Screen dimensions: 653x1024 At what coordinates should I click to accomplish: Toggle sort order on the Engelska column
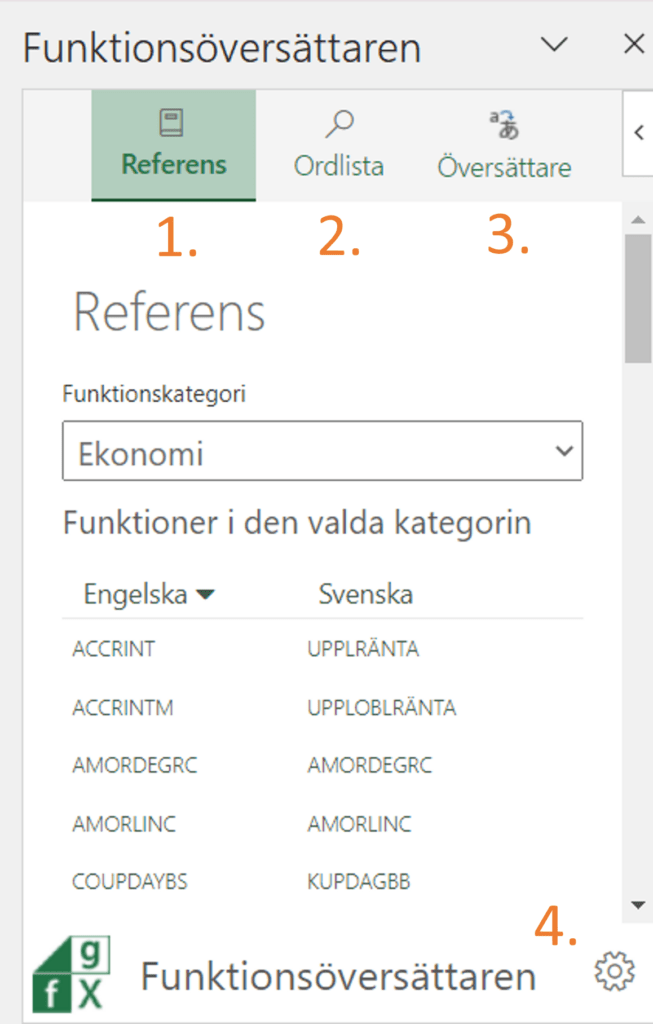pos(130,593)
